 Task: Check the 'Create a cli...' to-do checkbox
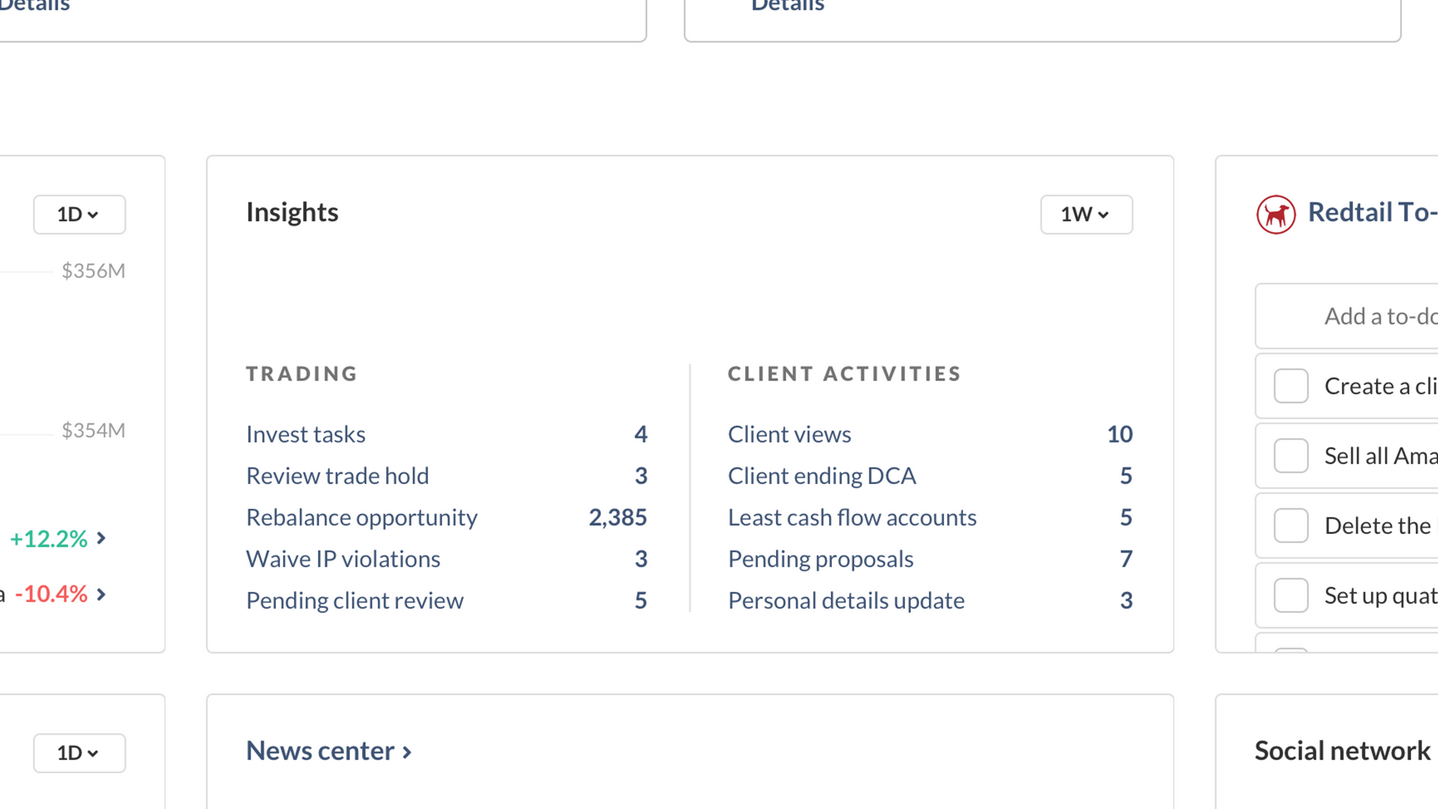point(1290,386)
